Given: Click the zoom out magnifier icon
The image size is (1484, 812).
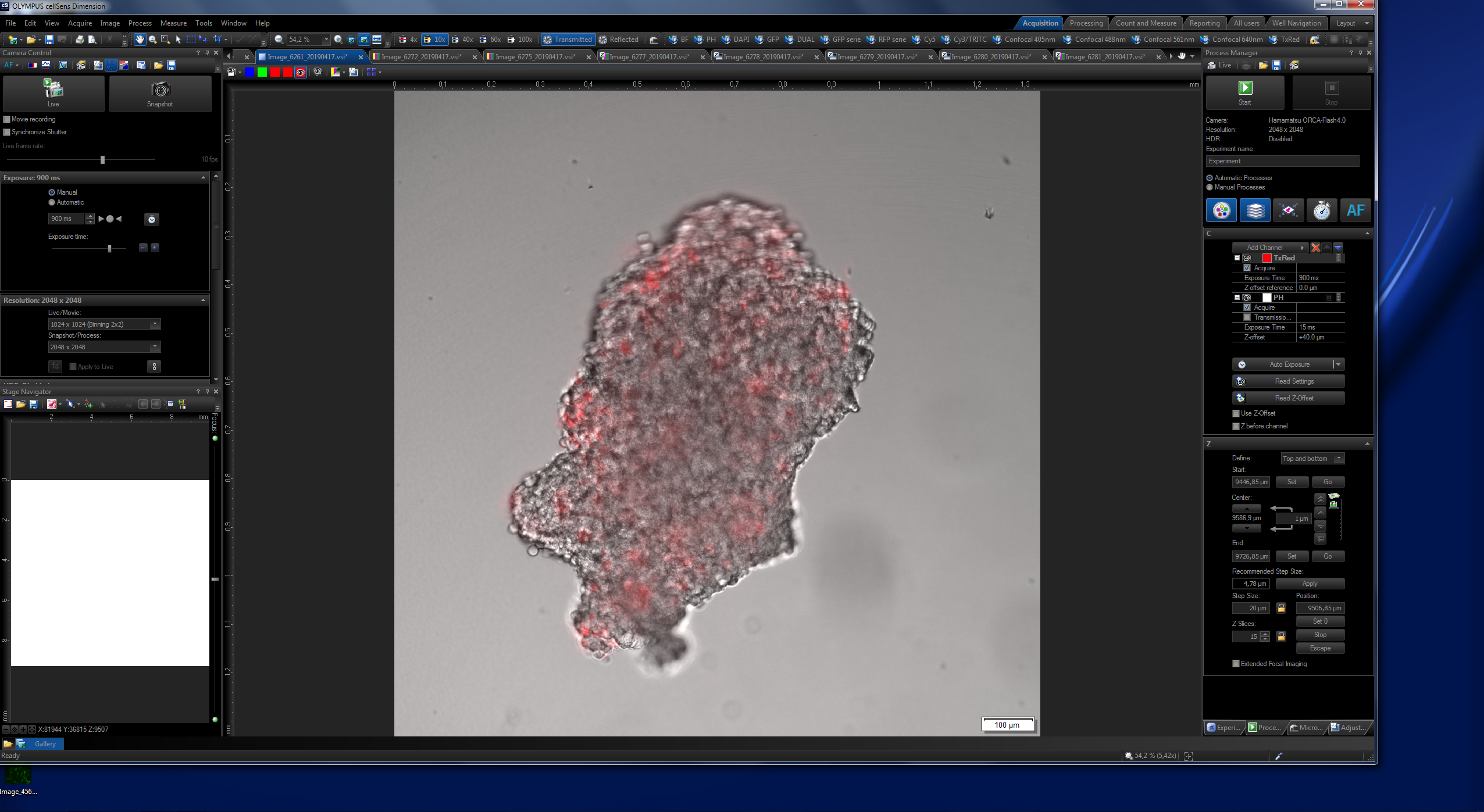Looking at the screenshot, I should (x=279, y=40).
